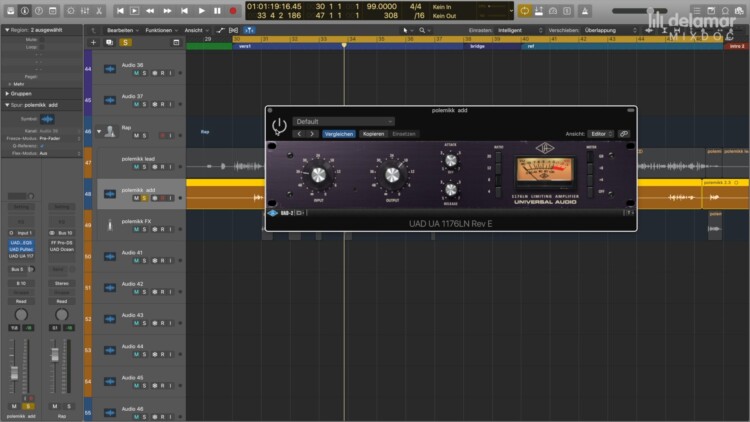Click the plus add-track button
Viewport: 750px width, 422px height.
93,43
